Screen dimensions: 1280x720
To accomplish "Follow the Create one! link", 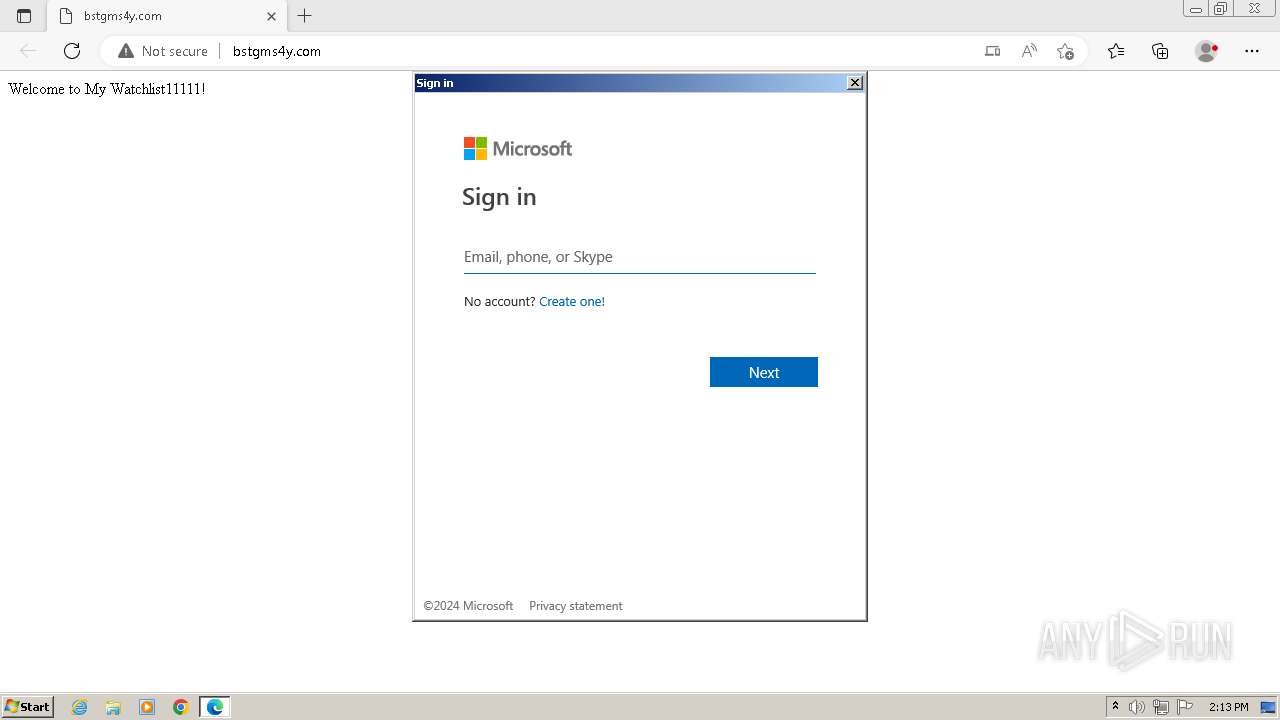I will point(572,301).
